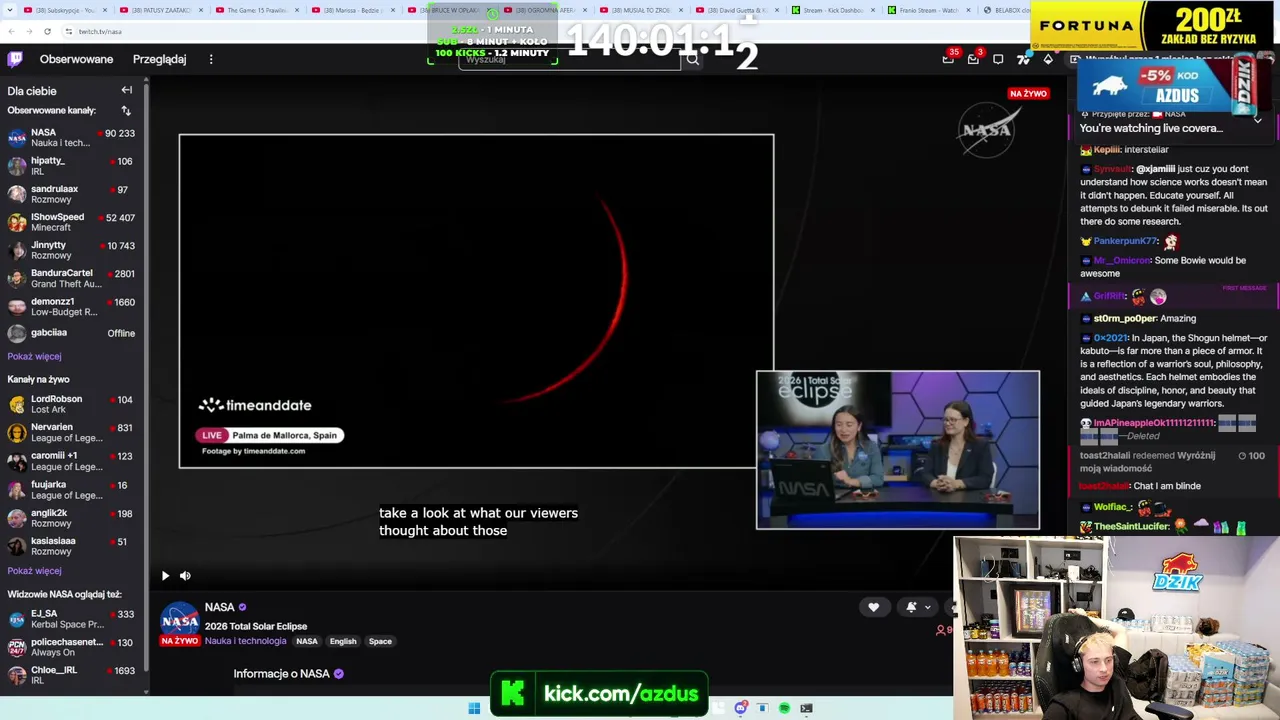Open caromili +1 live channel
This screenshot has height=720, width=1280.
tap(72, 461)
